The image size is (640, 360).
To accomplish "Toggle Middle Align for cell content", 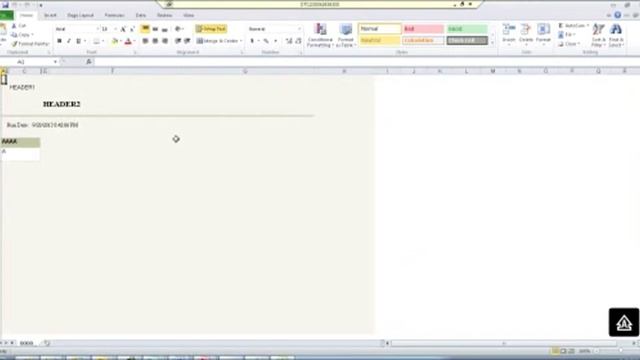I will click(x=155, y=29).
